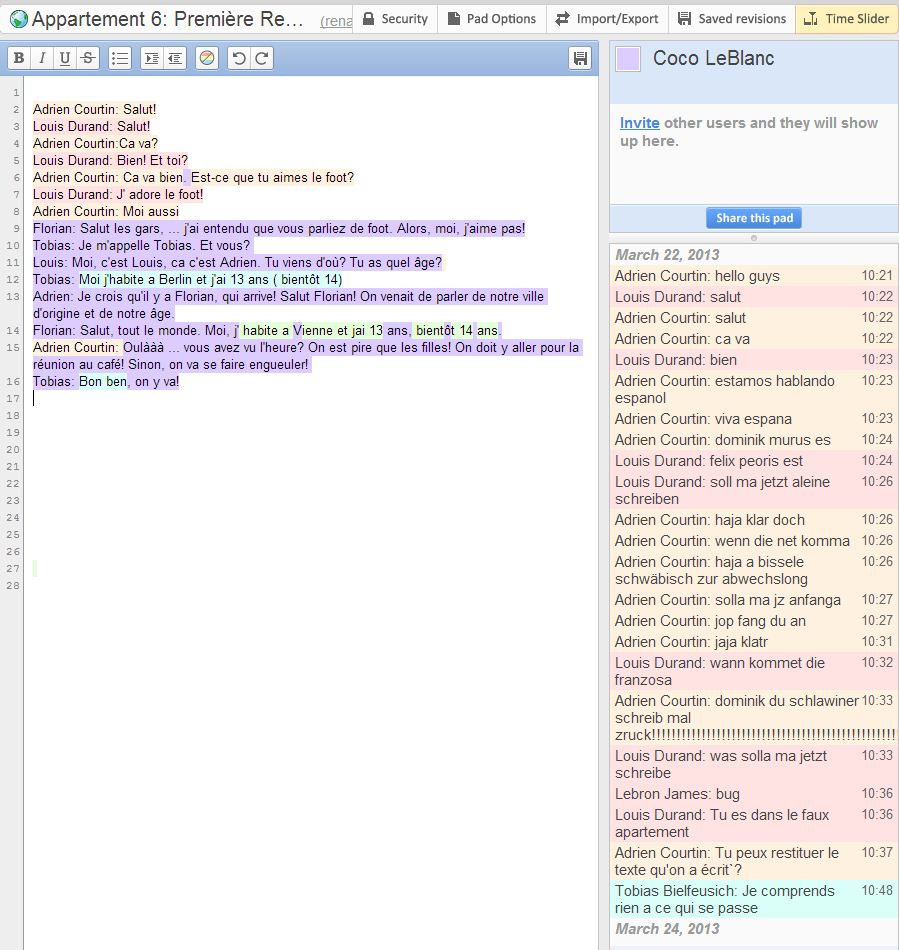Open the Time Slider
The height and width of the screenshot is (950, 899).
846,19
